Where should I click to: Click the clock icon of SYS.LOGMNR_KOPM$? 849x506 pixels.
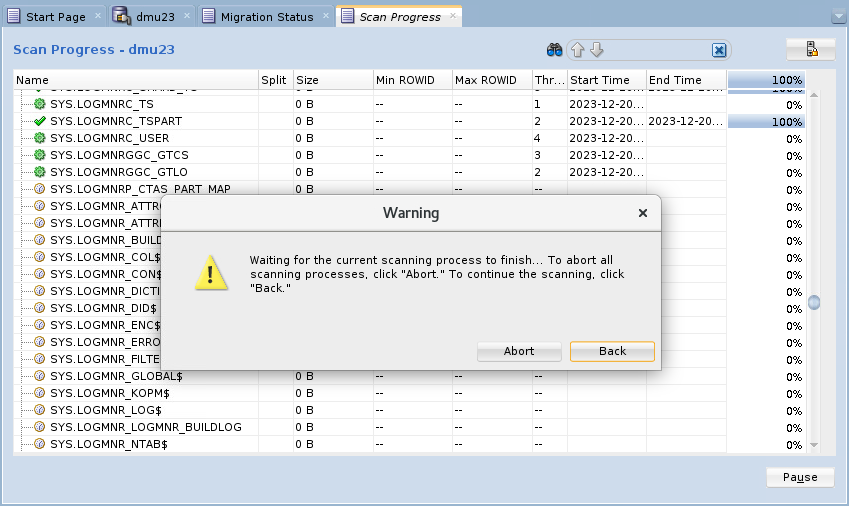point(40,393)
